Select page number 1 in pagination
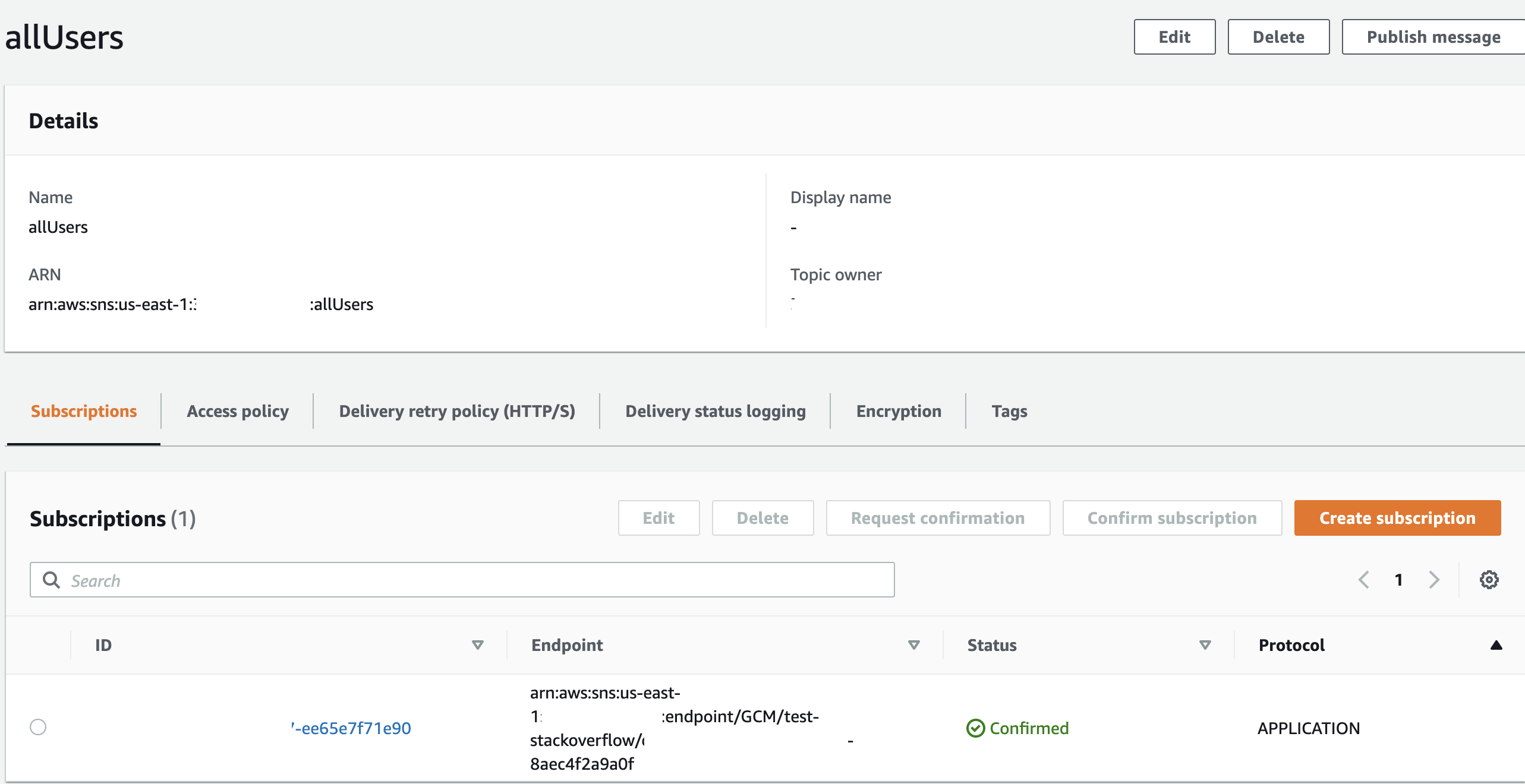 (x=1399, y=580)
